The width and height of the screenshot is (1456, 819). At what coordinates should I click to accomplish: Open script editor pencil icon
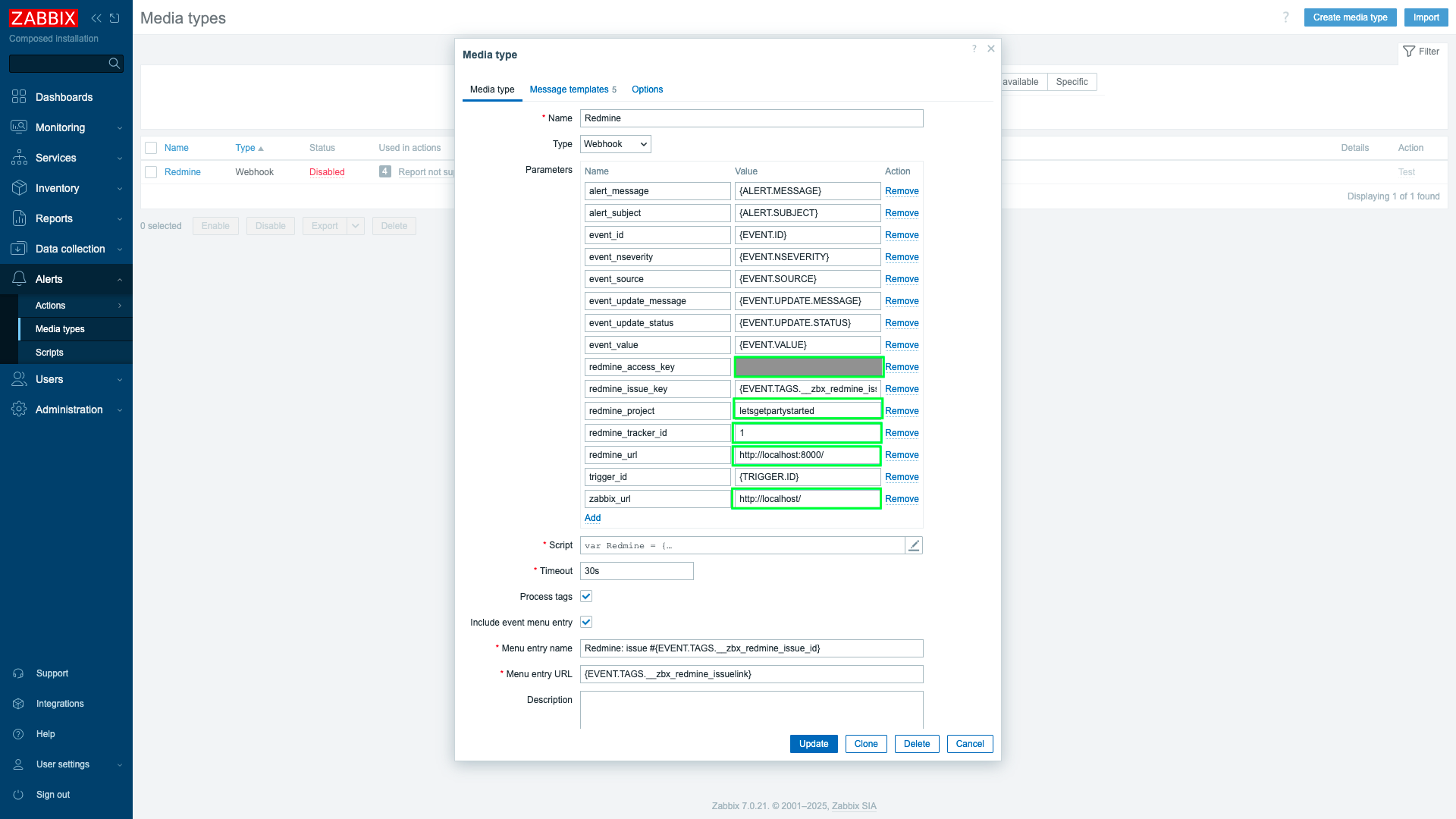pyautogui.click(x=914, y=545)
